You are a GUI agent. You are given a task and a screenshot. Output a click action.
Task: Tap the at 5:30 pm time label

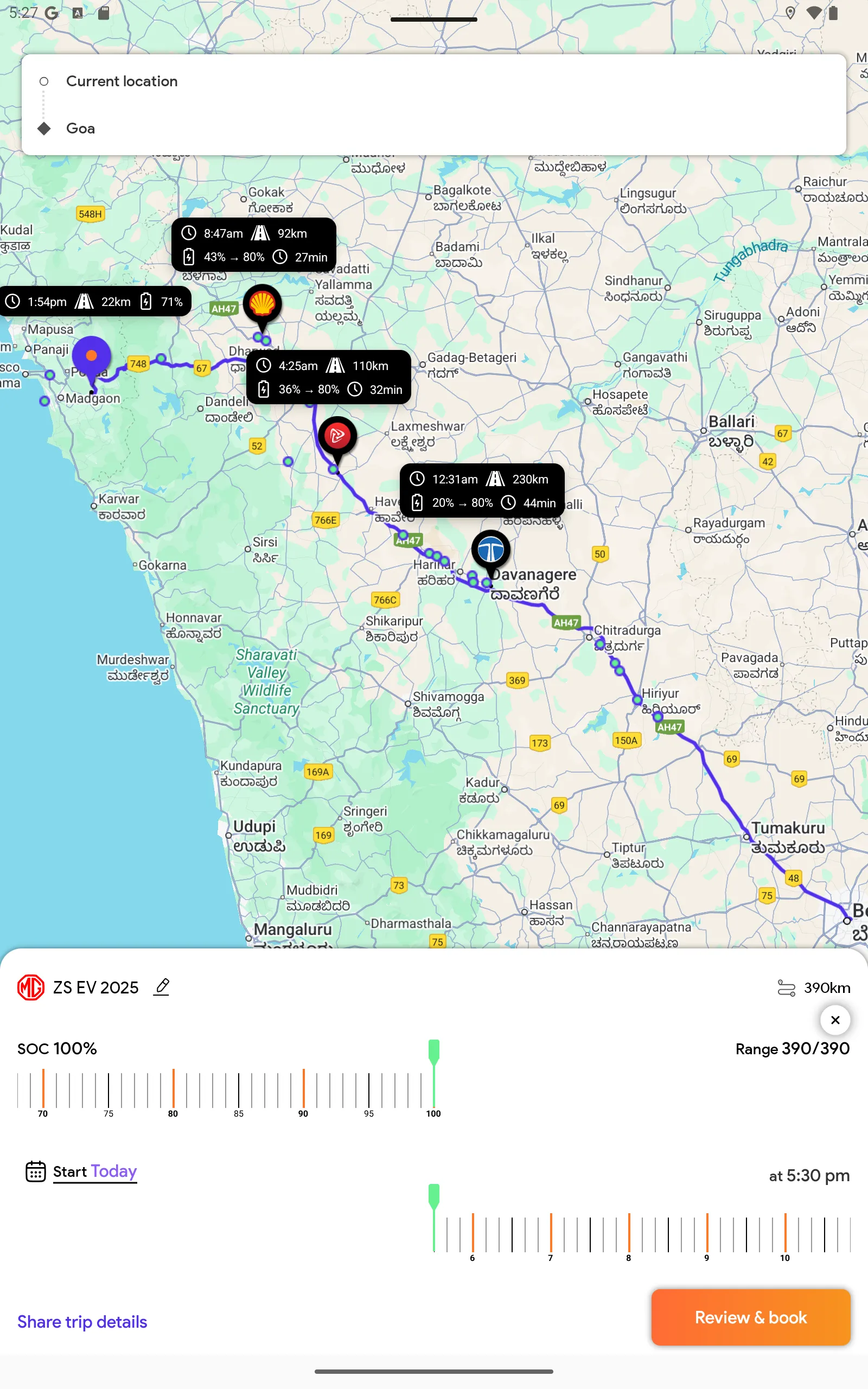click(809, 1176)
